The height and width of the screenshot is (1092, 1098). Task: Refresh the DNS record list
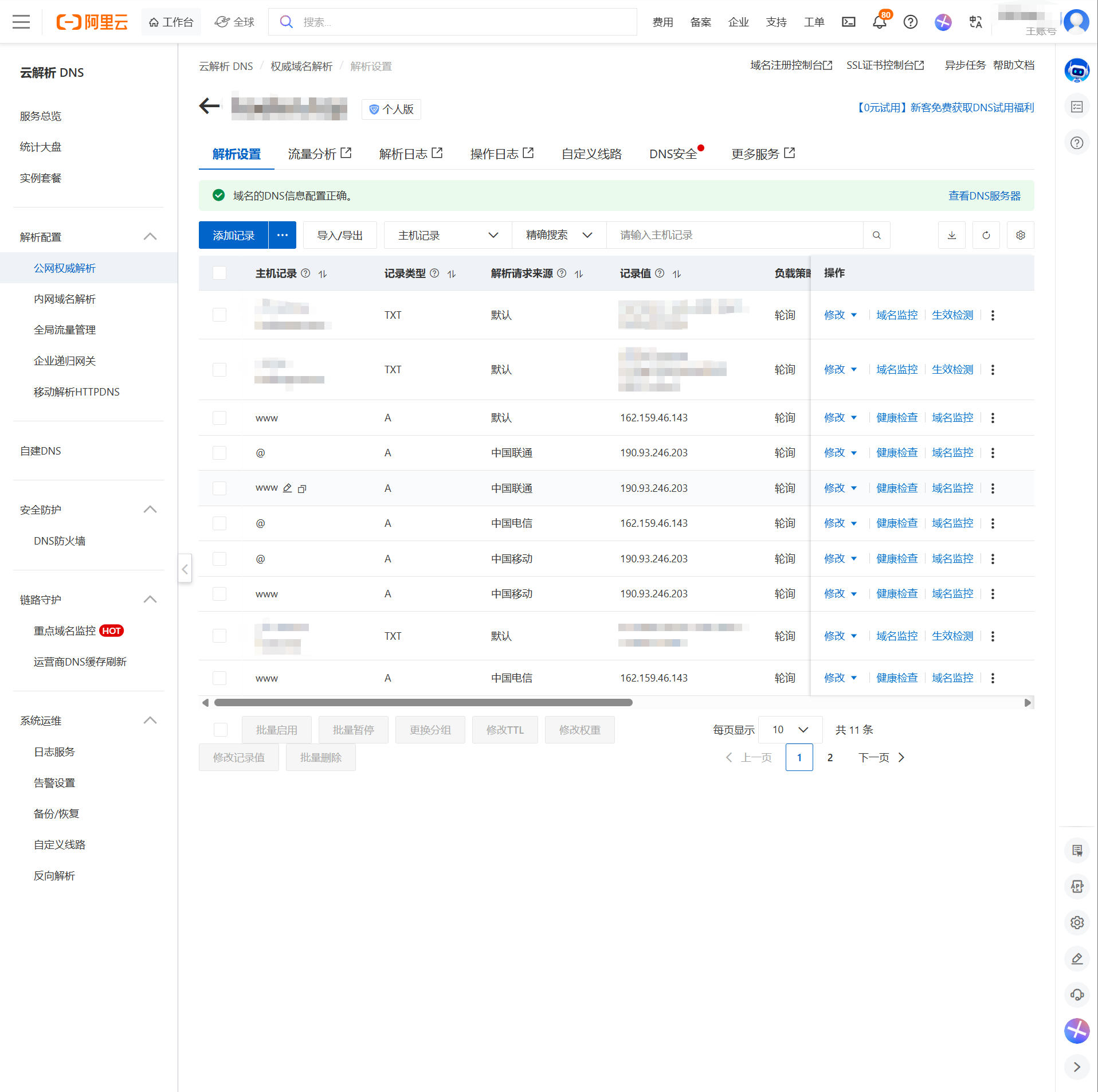(986, 235)
